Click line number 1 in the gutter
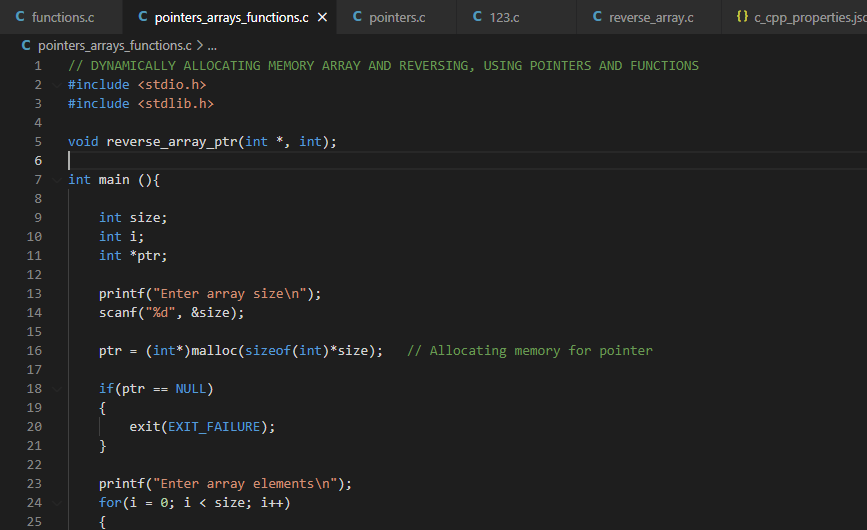 (38, 66)
